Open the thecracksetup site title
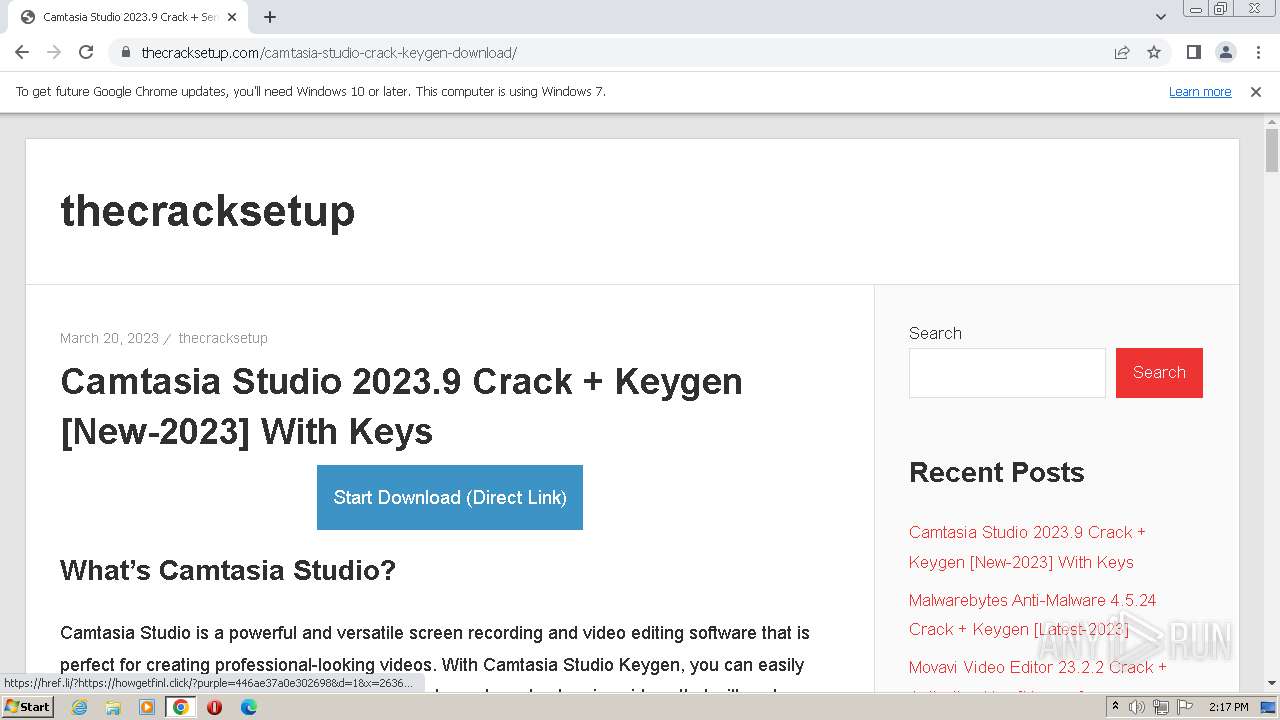Image resolution: width=1280 pixels, height=720 pixels. tap(208, 210)
